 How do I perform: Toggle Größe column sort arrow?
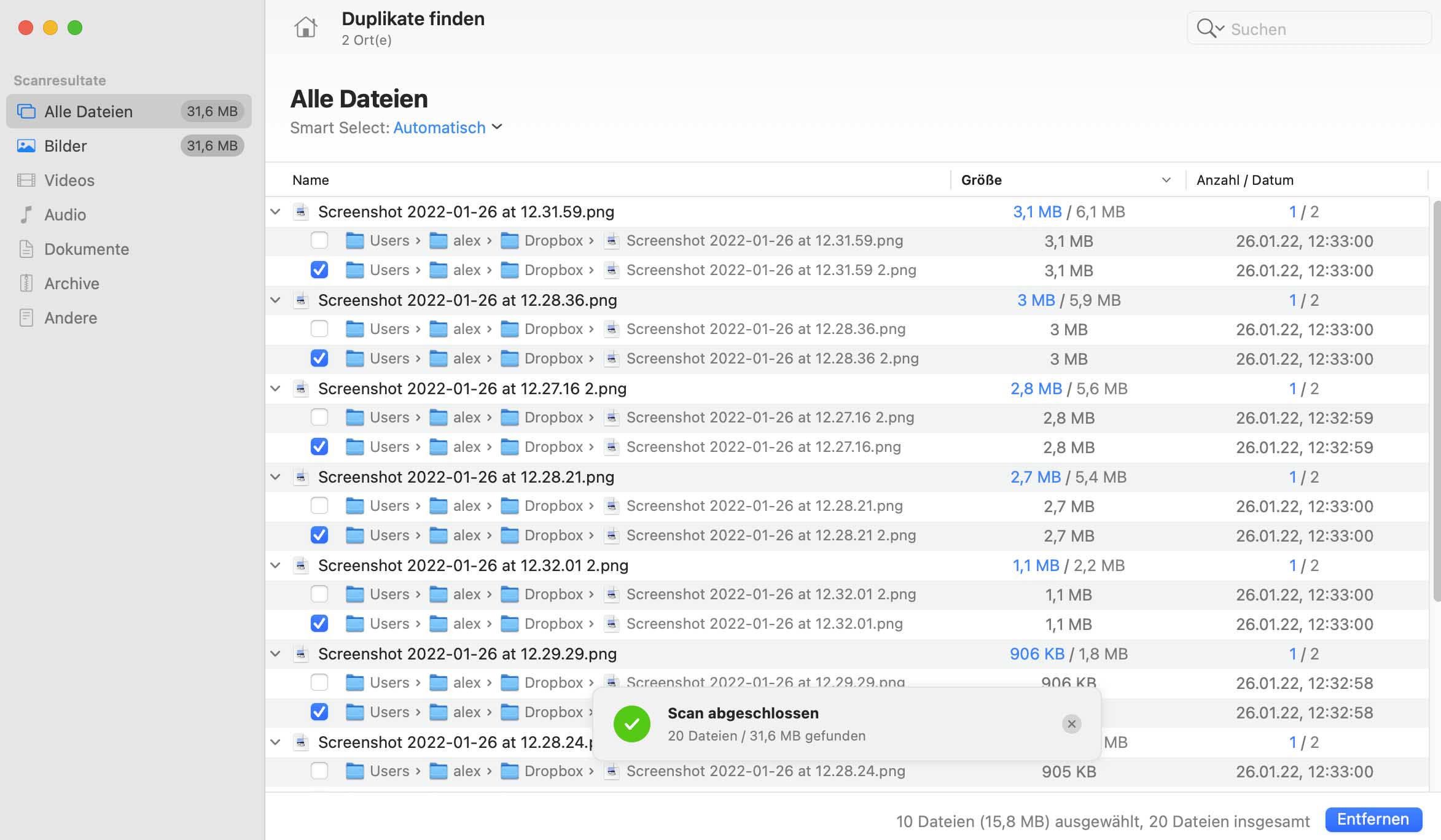click(1166, 180)
